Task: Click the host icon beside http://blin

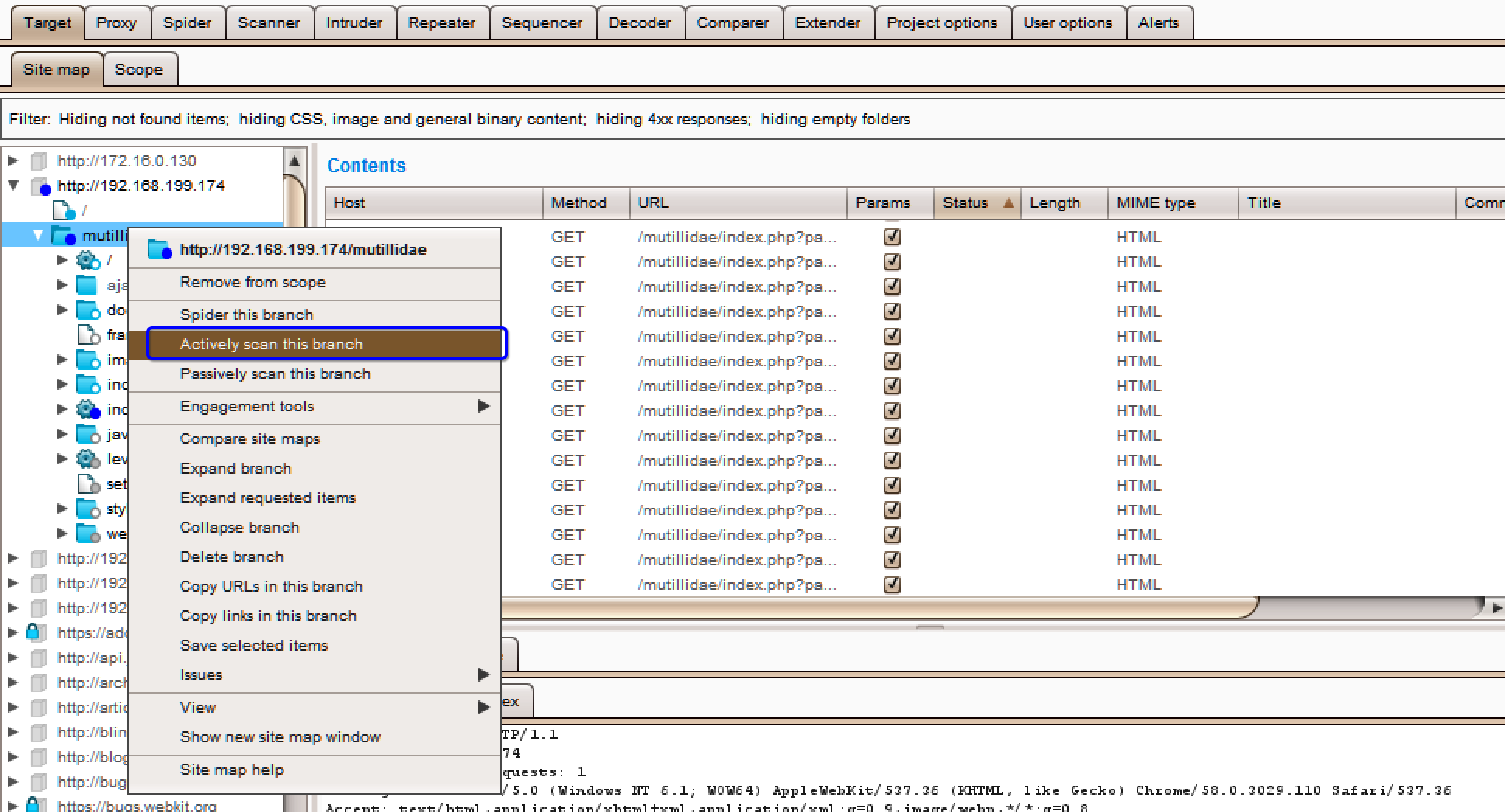Action: tap(39, 733)
